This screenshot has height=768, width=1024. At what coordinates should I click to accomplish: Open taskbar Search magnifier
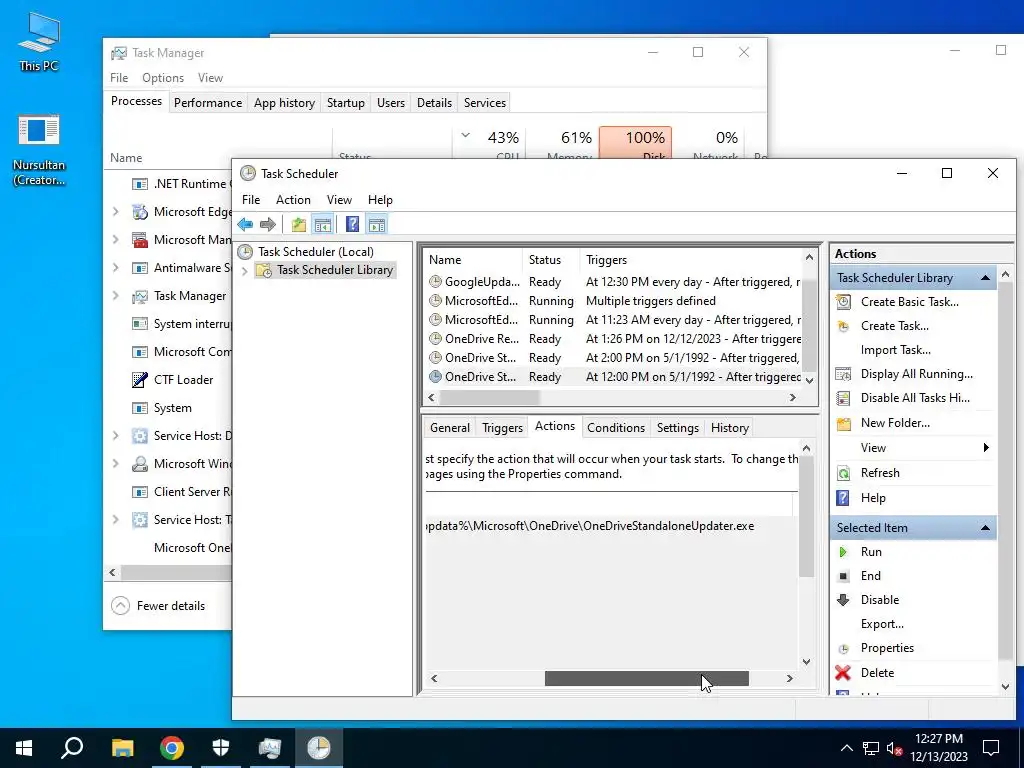click(x=72, y=748)
